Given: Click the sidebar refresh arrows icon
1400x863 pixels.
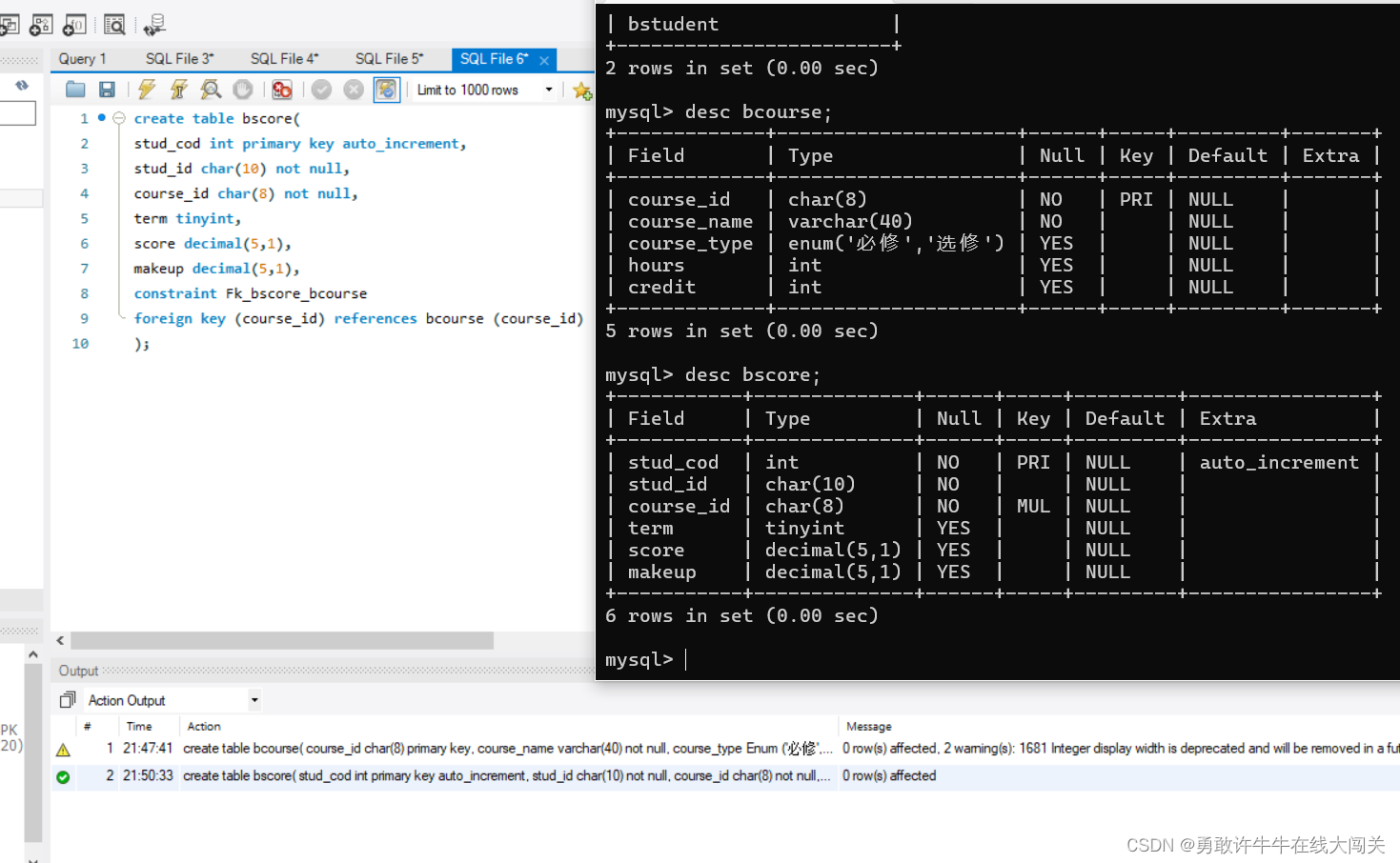Looking at the screenshot, I should click(x=22, y=86).
